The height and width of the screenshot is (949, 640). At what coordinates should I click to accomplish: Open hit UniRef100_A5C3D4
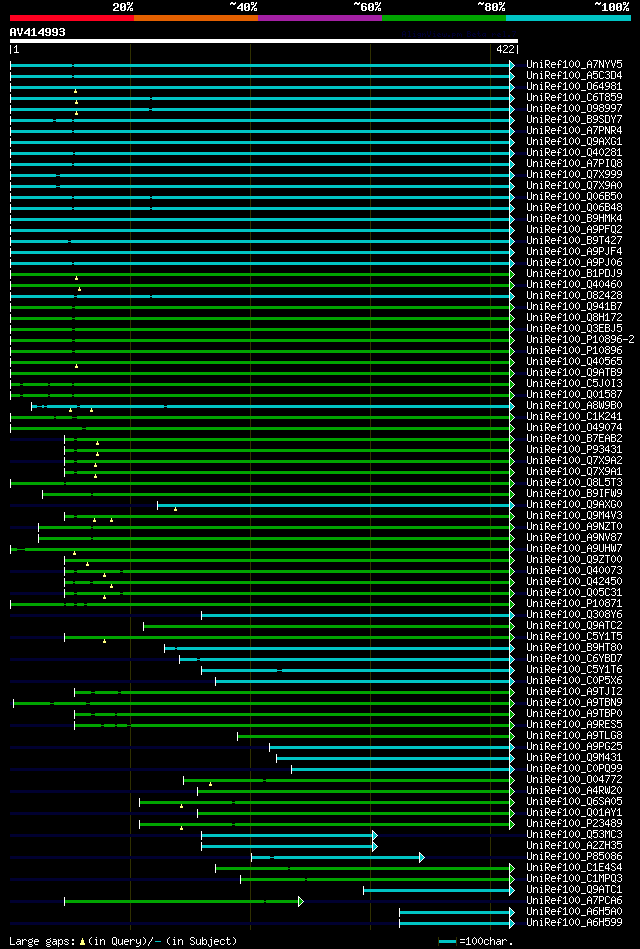[x=575, y=75]
